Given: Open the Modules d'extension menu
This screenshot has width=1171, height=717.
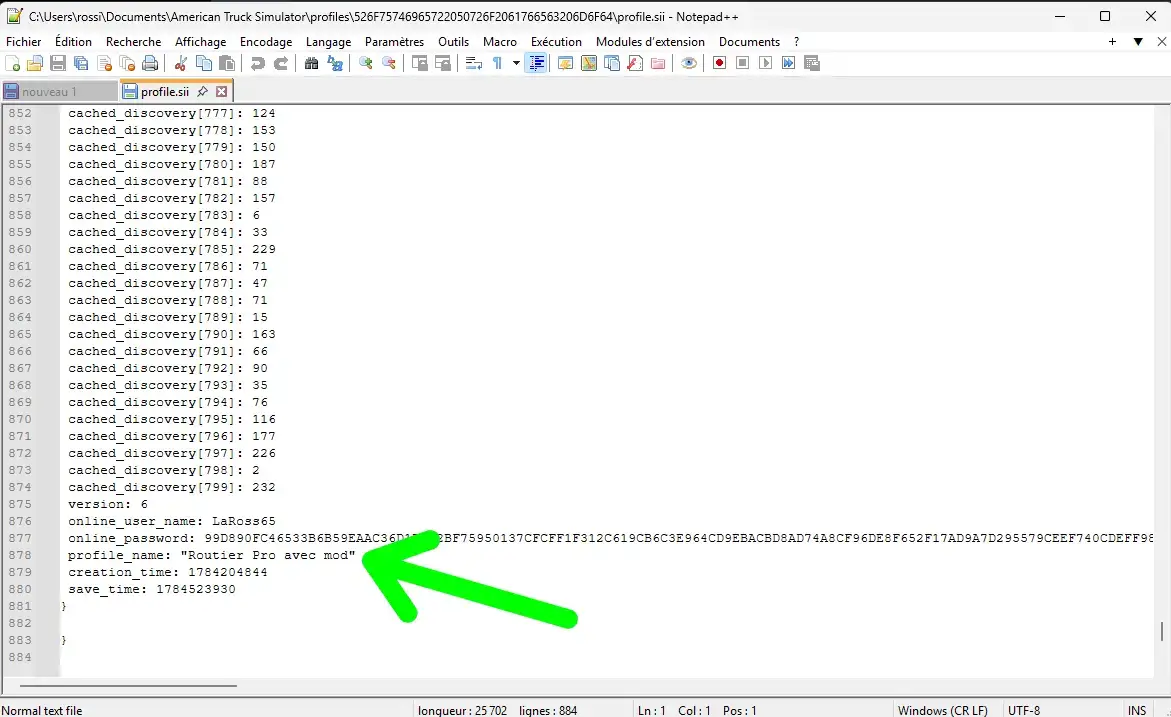Looking at the screenshot, I should point(650,42).
